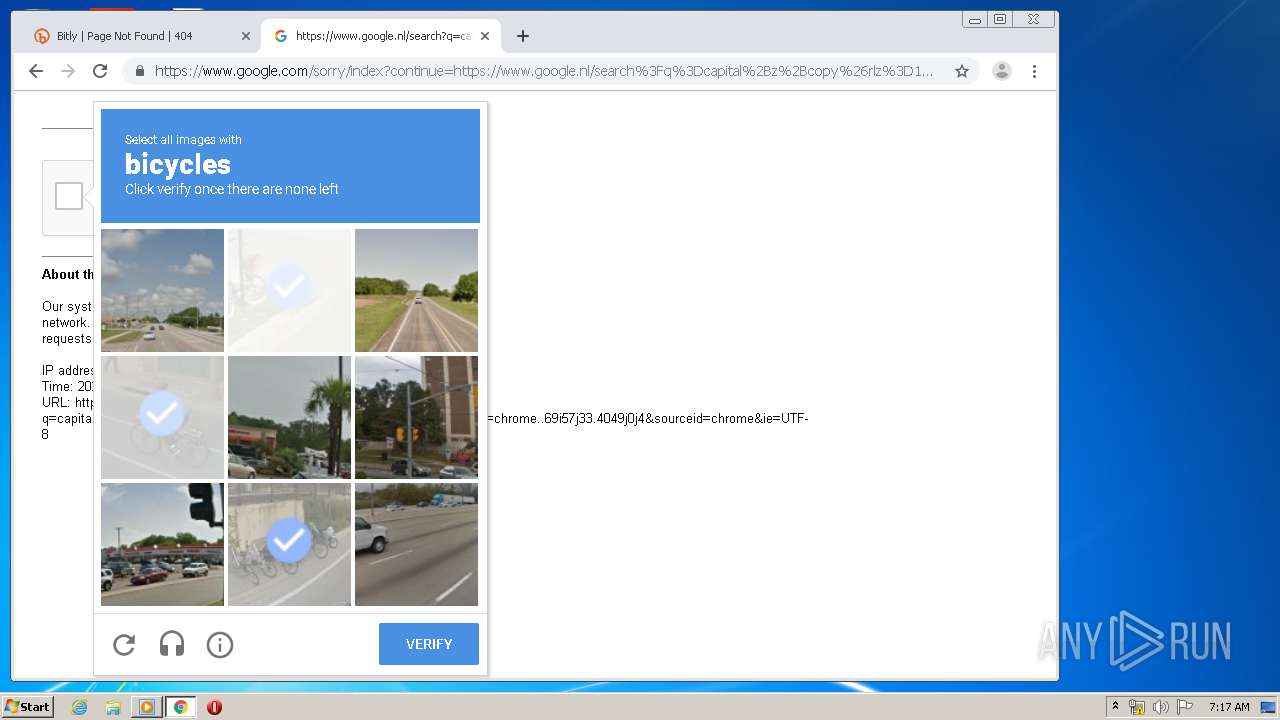Close the google.nl search tab
1280x720 pixels.
(485, 36)
